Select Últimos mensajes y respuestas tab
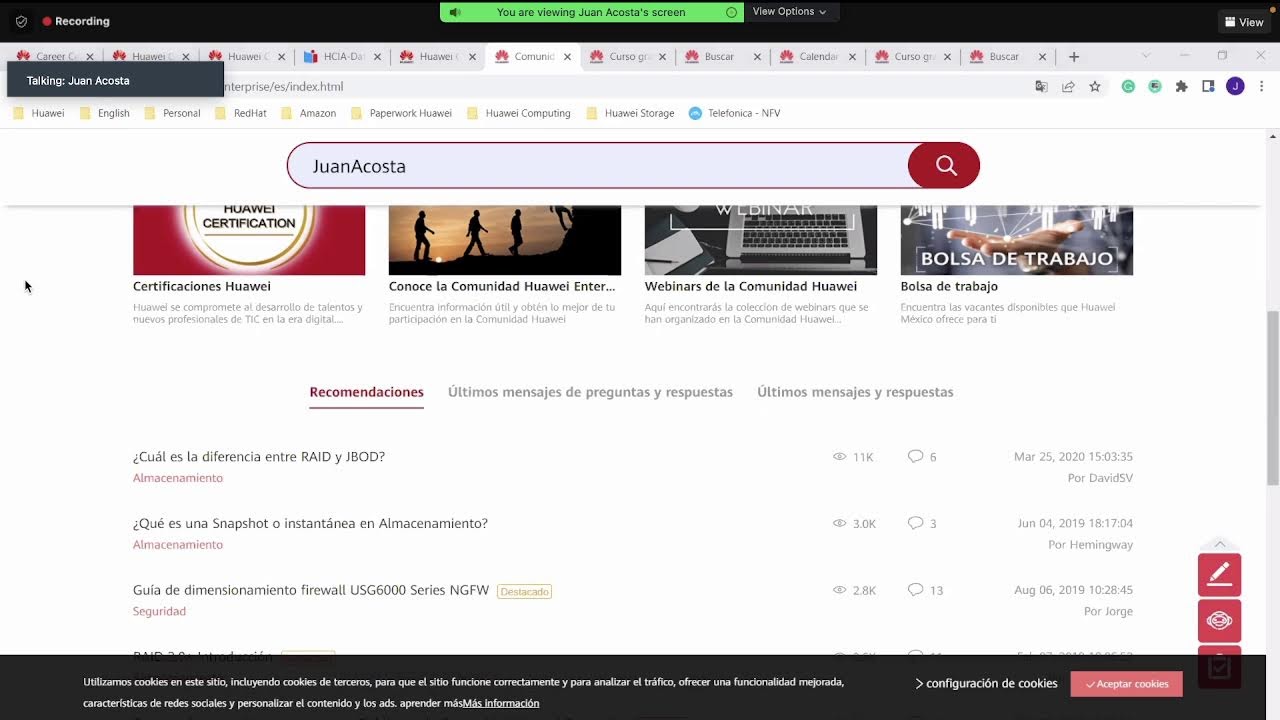The image size is (1280, 720). (x=855, y=392)
